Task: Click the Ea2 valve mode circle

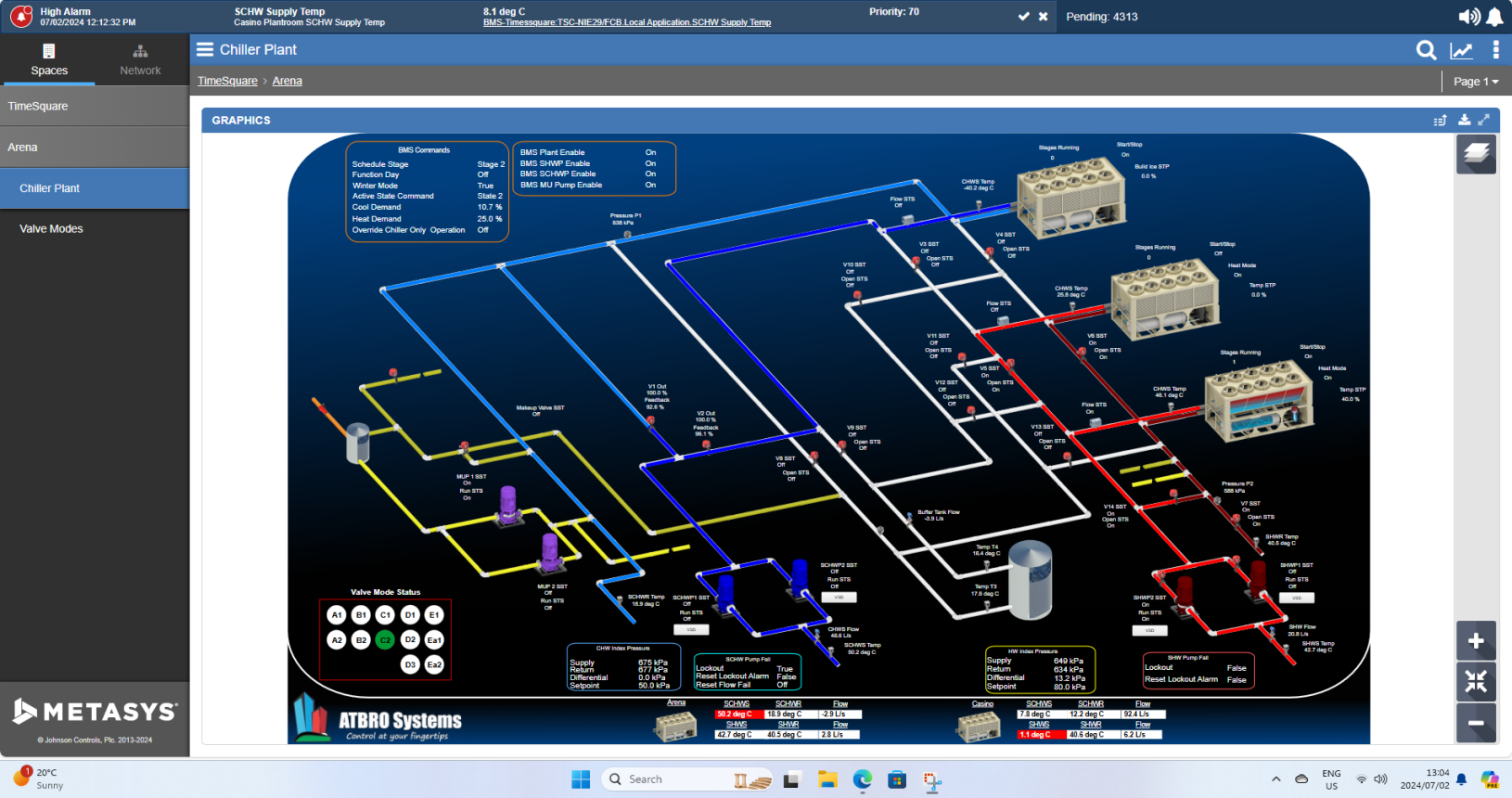Action: coord(434,664)
